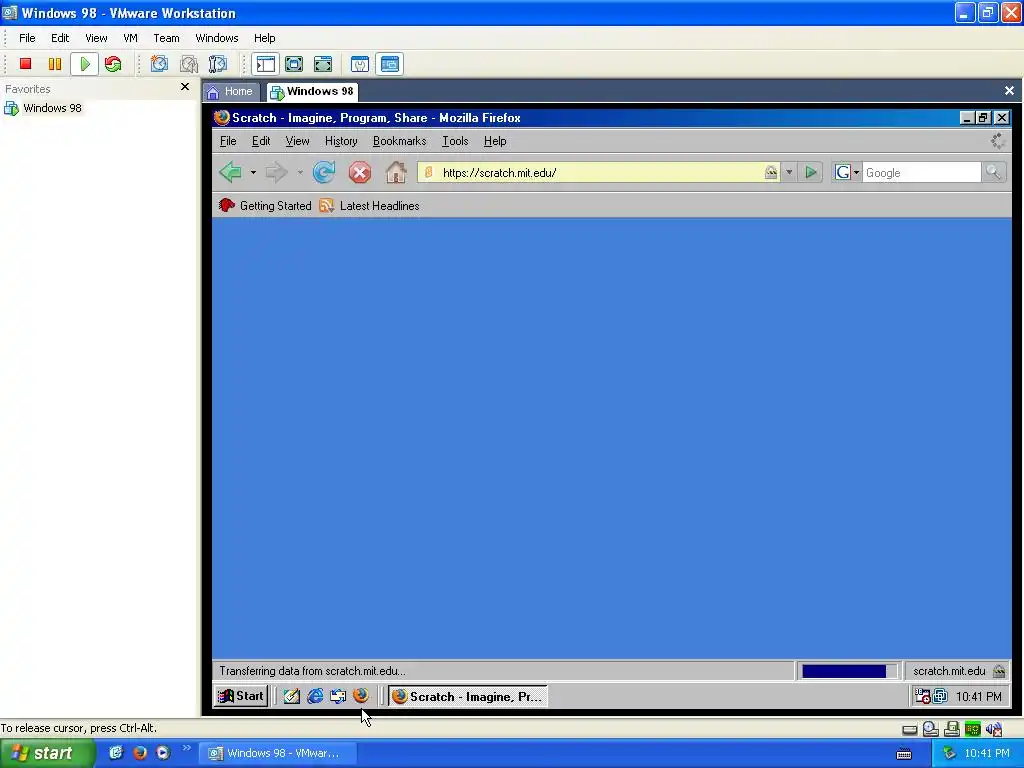This screenshot has width=1024, height=768.
Task: Select Scratch Firefox taskbar button
Action: (x=468, y=696)
